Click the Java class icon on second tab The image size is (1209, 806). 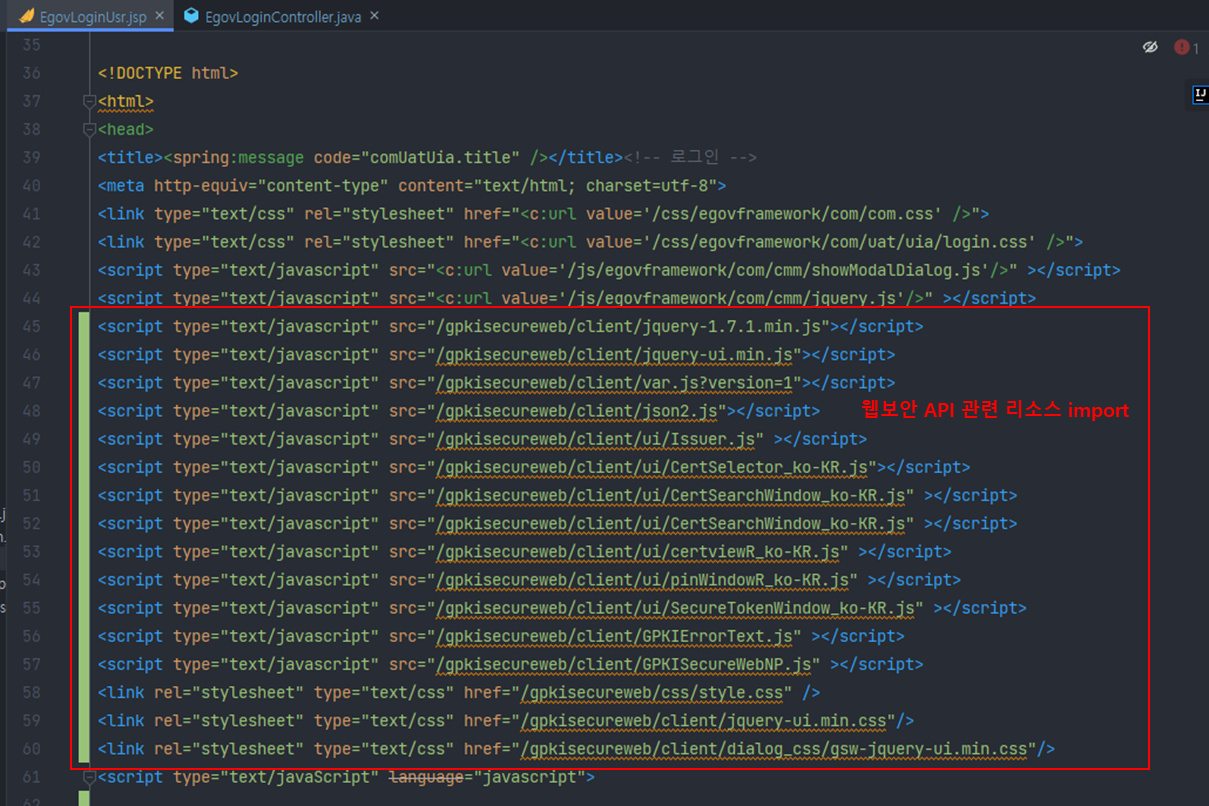[191, 17]
